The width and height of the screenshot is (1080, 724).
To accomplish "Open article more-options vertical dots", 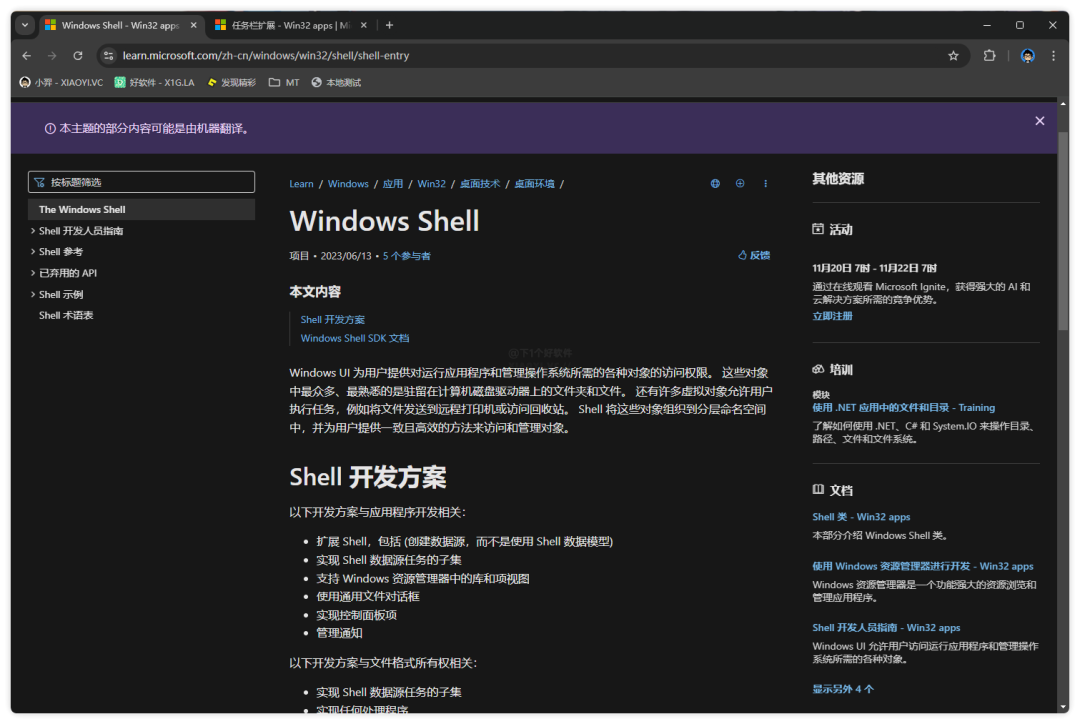I will [x=765, y=184].
